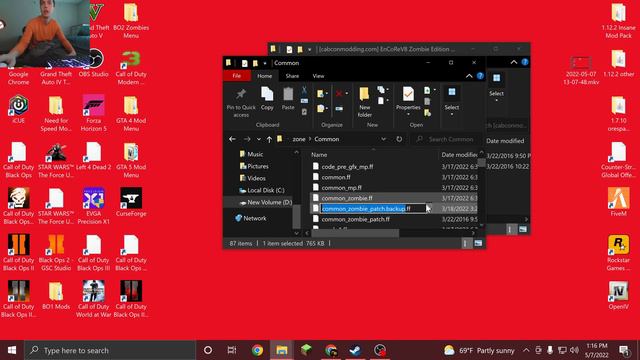Open BO2 Zombies Menu folder on desktop
640x360 pixels.
tap(131, 20)
